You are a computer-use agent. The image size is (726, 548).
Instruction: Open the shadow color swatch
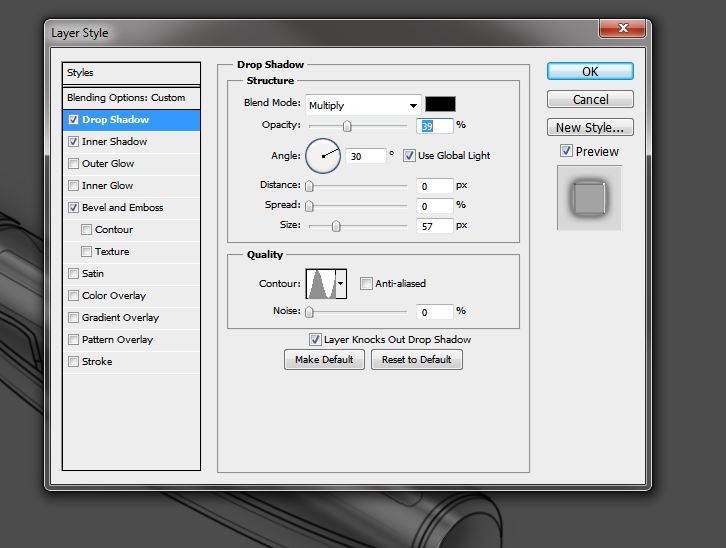point(440,104)
